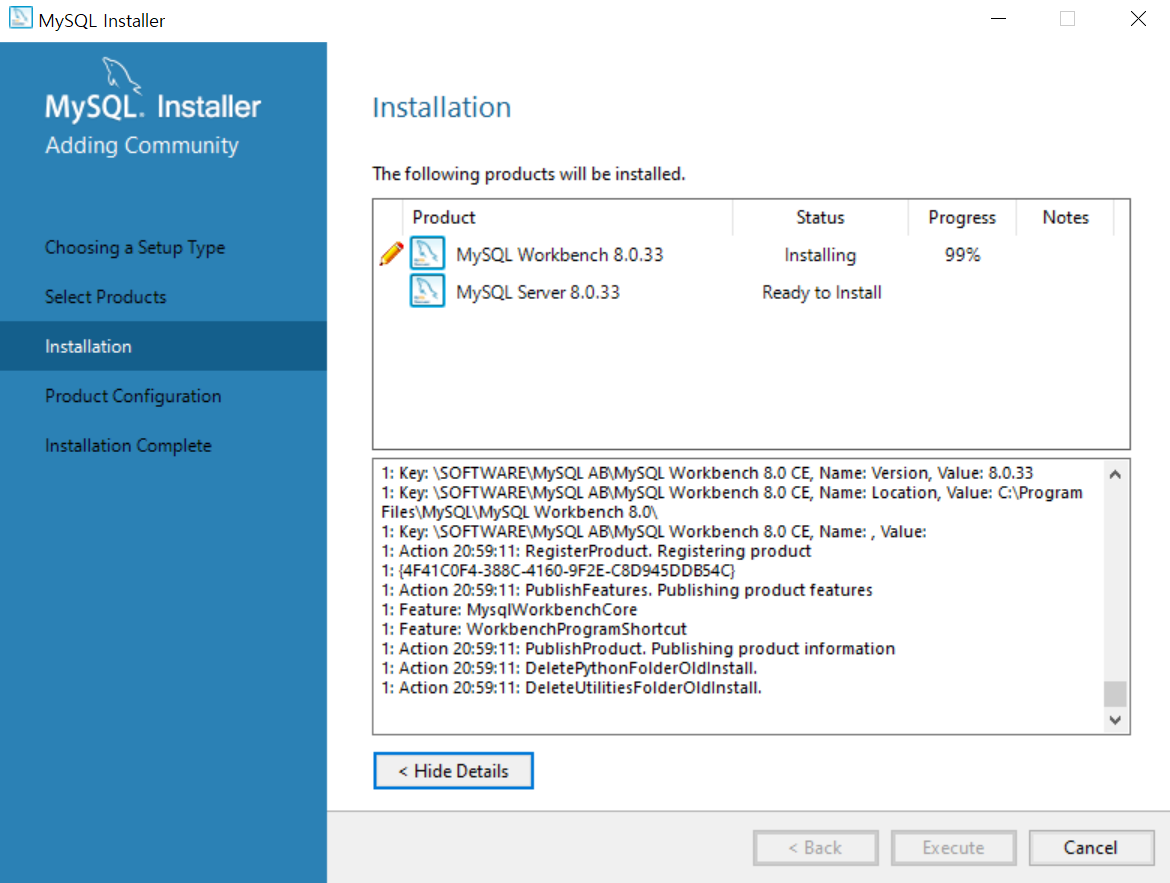Click the disabled Execute button

954,848
